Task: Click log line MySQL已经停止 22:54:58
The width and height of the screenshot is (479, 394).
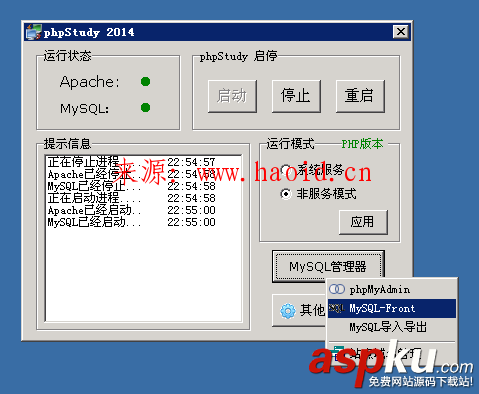Action: 131,186
